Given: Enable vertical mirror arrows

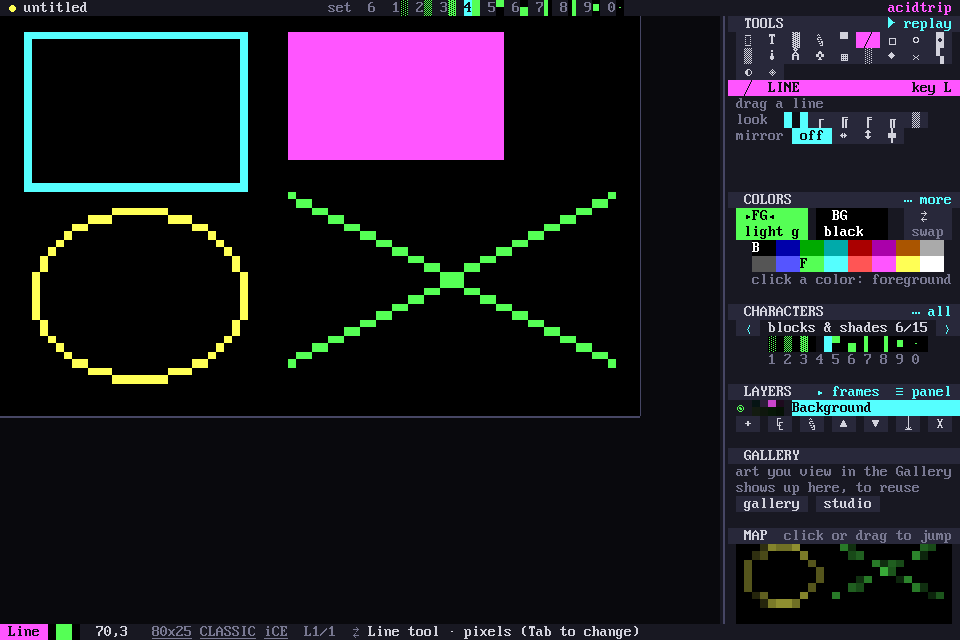Looking at the screenshot, I should [x=868, y=135].
